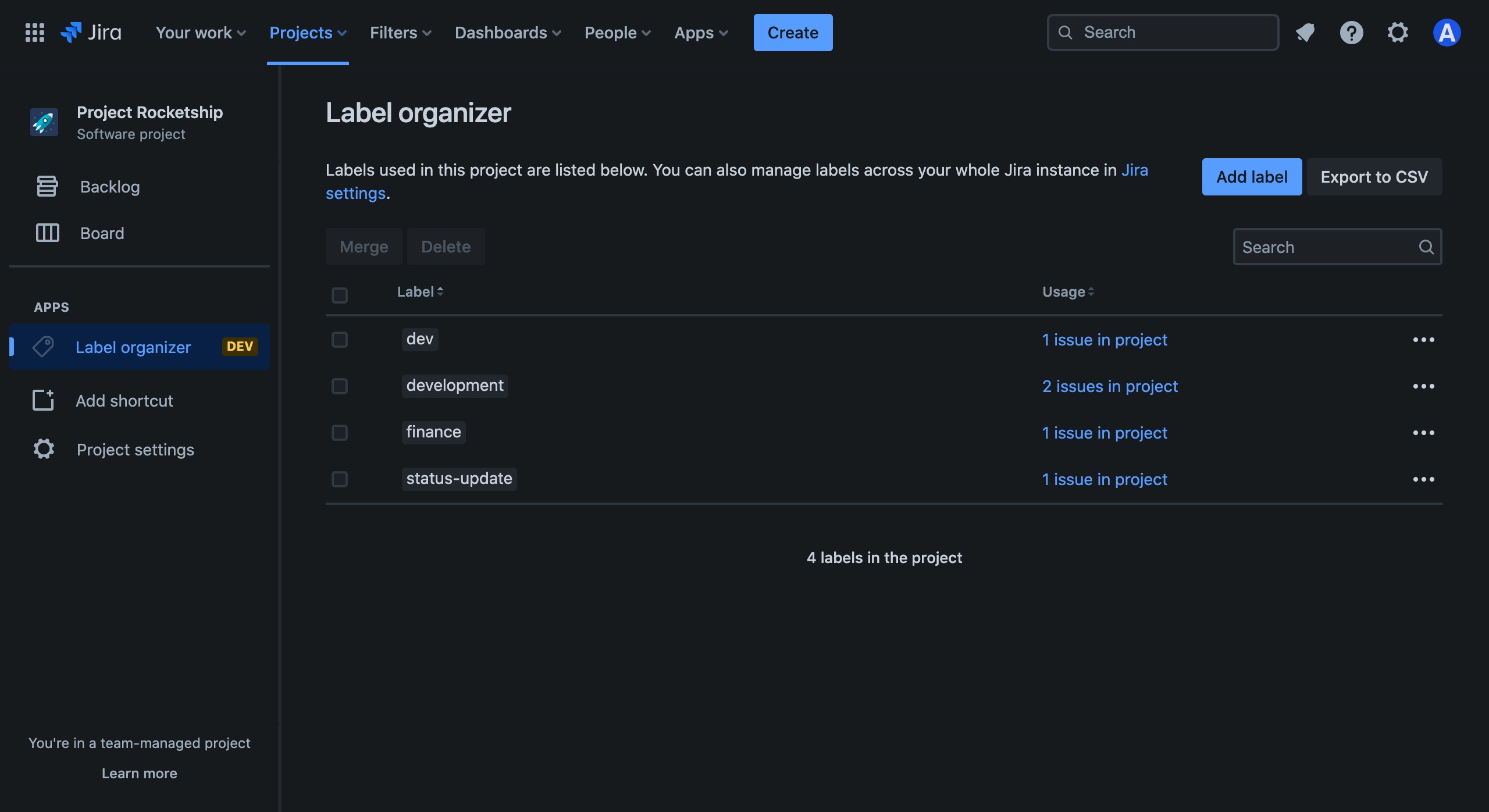
Task: Click Add label button
Action: coord(1252,176)
